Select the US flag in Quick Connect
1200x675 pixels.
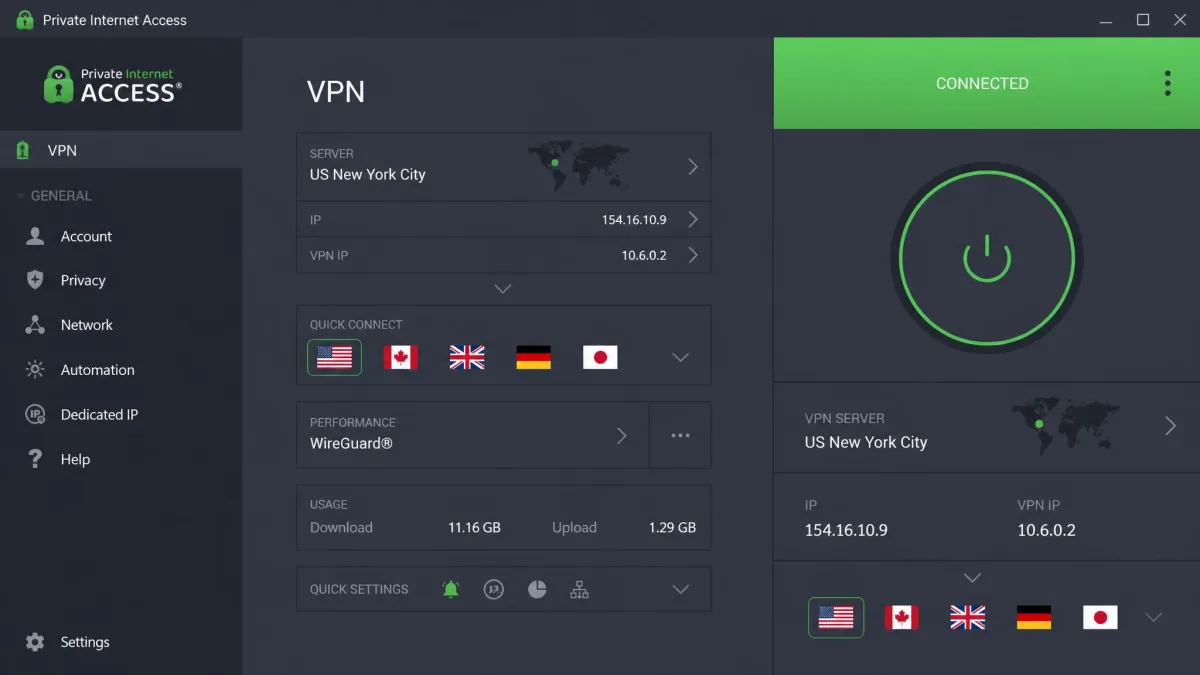334,357
